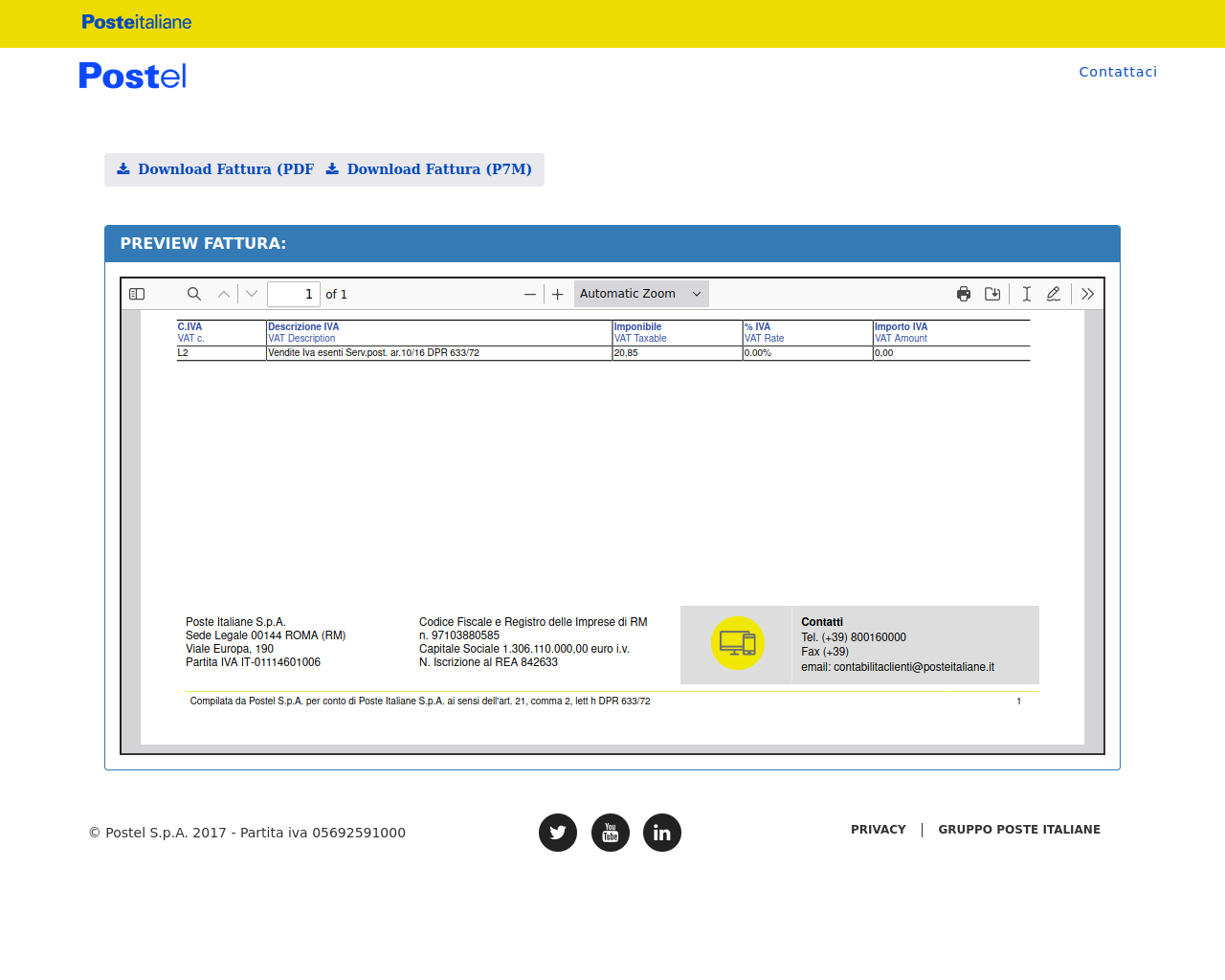This screenshot has width=1225, height=980.
Task: Toggle the PDF viewer sidebar
Action: 137,294
